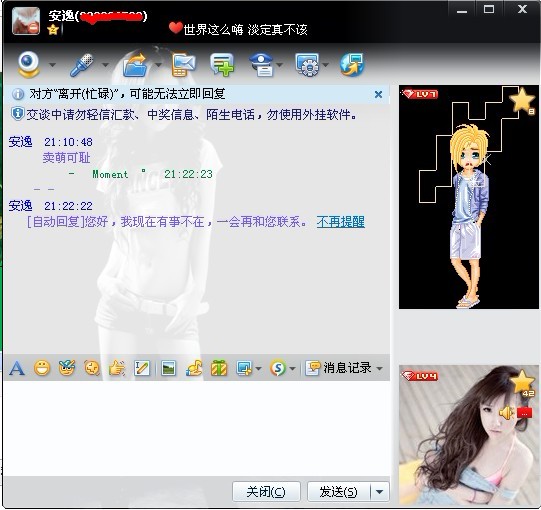Image resolution: width=541 pixels, height=510 pixels.
Task: Open my own QQ Show photo
Action: coord(469,435)
